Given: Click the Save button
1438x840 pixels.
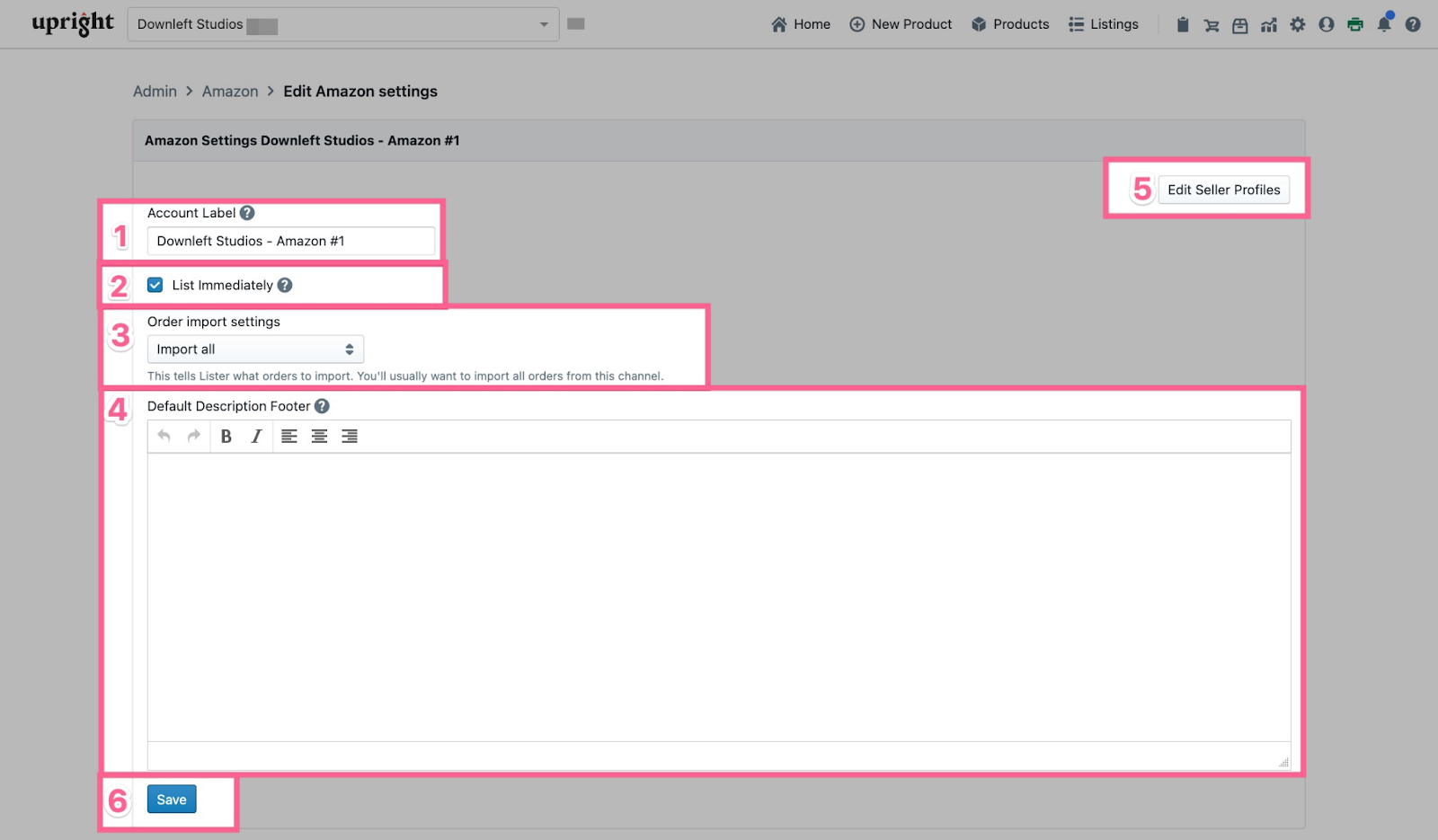Looking at the screenshot, I should 172,800.
